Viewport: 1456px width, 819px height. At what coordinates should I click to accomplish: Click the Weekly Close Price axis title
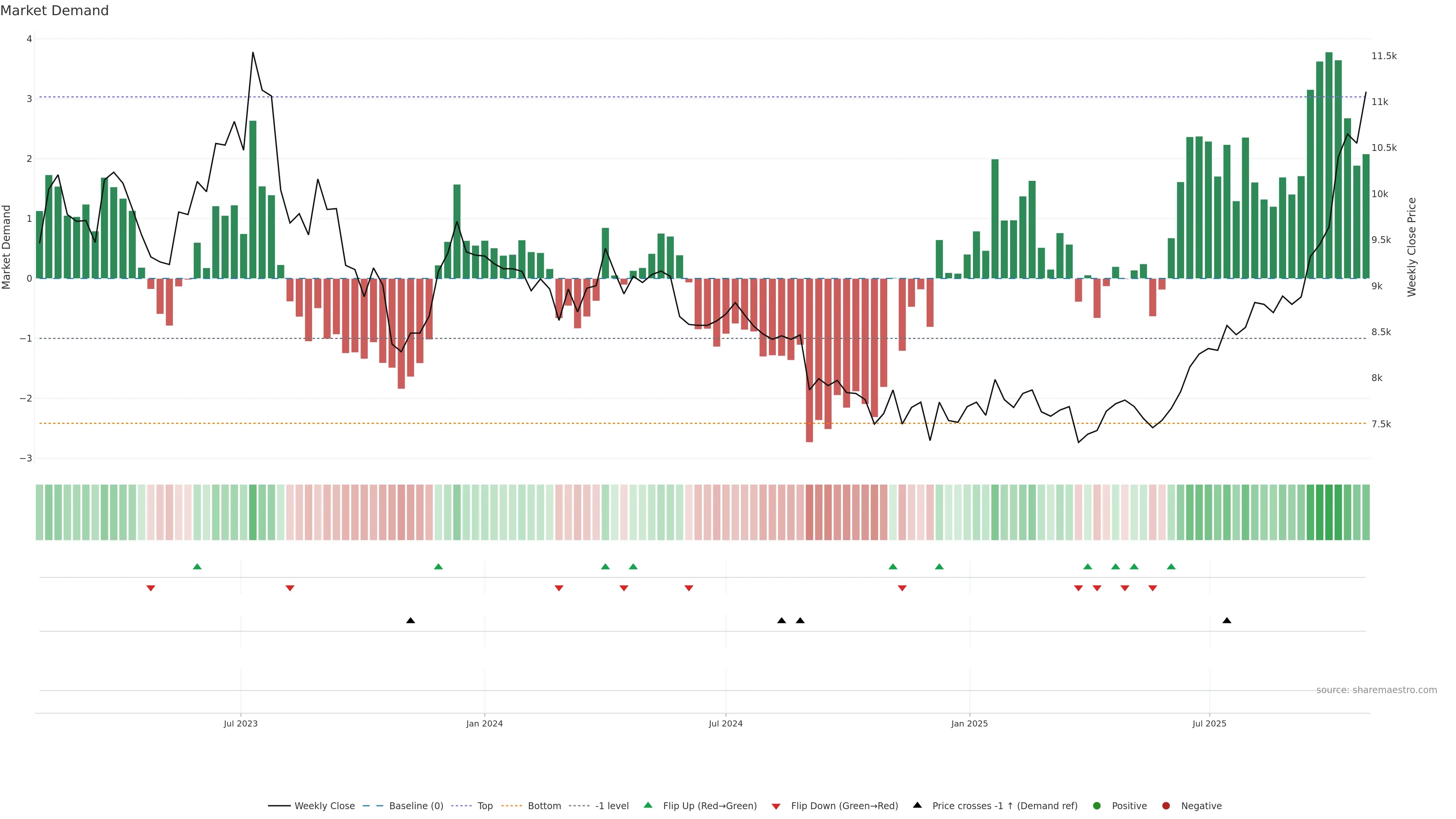click(1411, 247)
